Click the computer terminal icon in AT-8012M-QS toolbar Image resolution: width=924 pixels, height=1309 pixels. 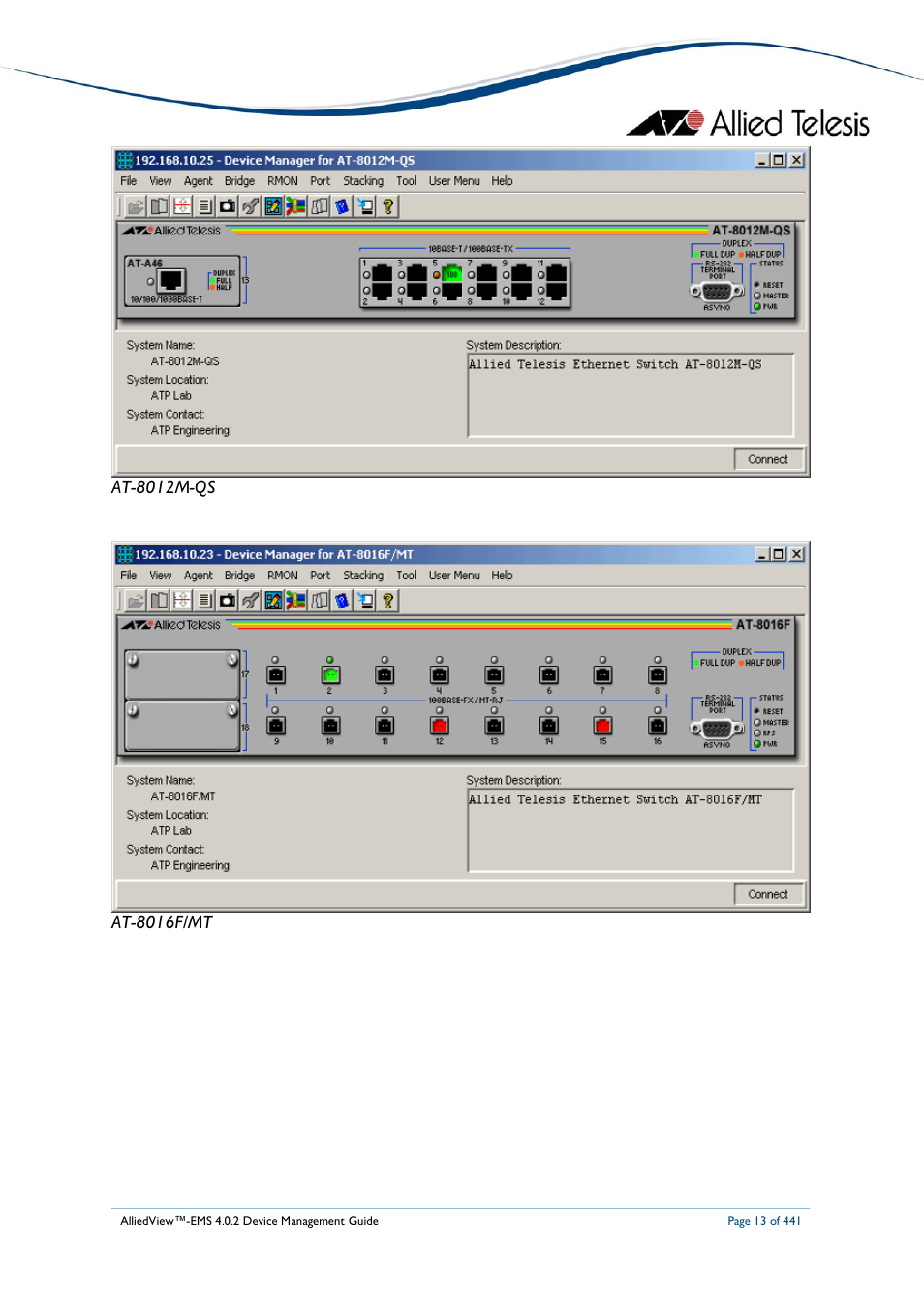(x=365, y=206)
